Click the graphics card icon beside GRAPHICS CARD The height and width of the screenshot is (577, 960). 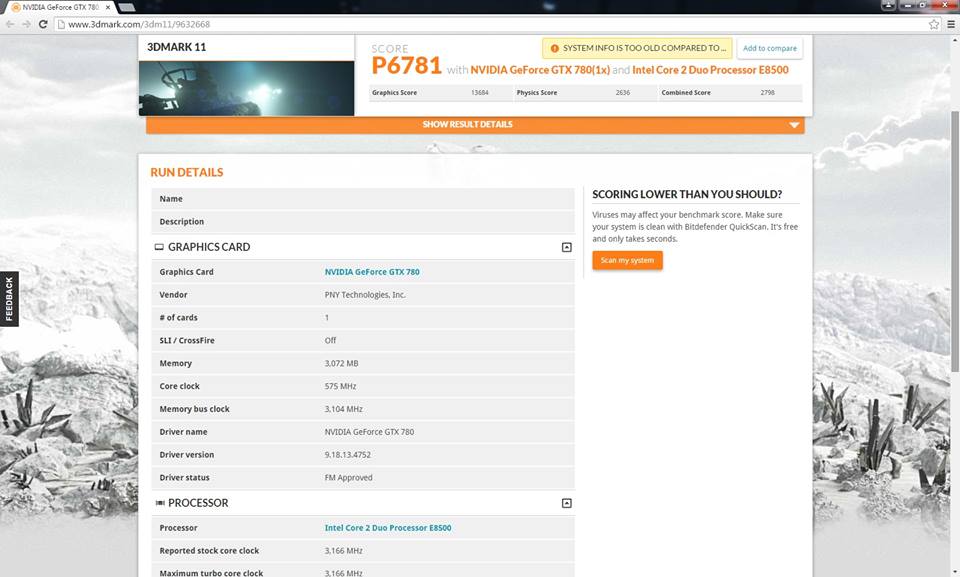click(159, 247)
